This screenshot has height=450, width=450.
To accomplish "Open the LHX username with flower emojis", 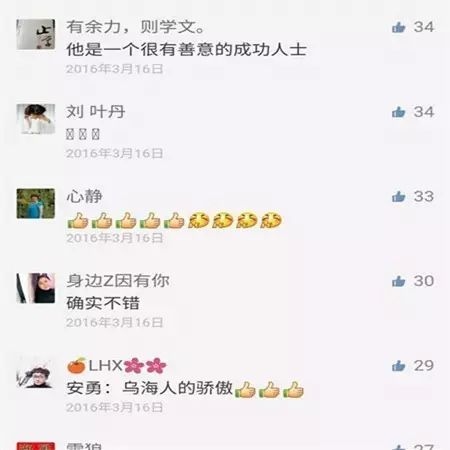I will pyautogui.click(x=116, y=365).
